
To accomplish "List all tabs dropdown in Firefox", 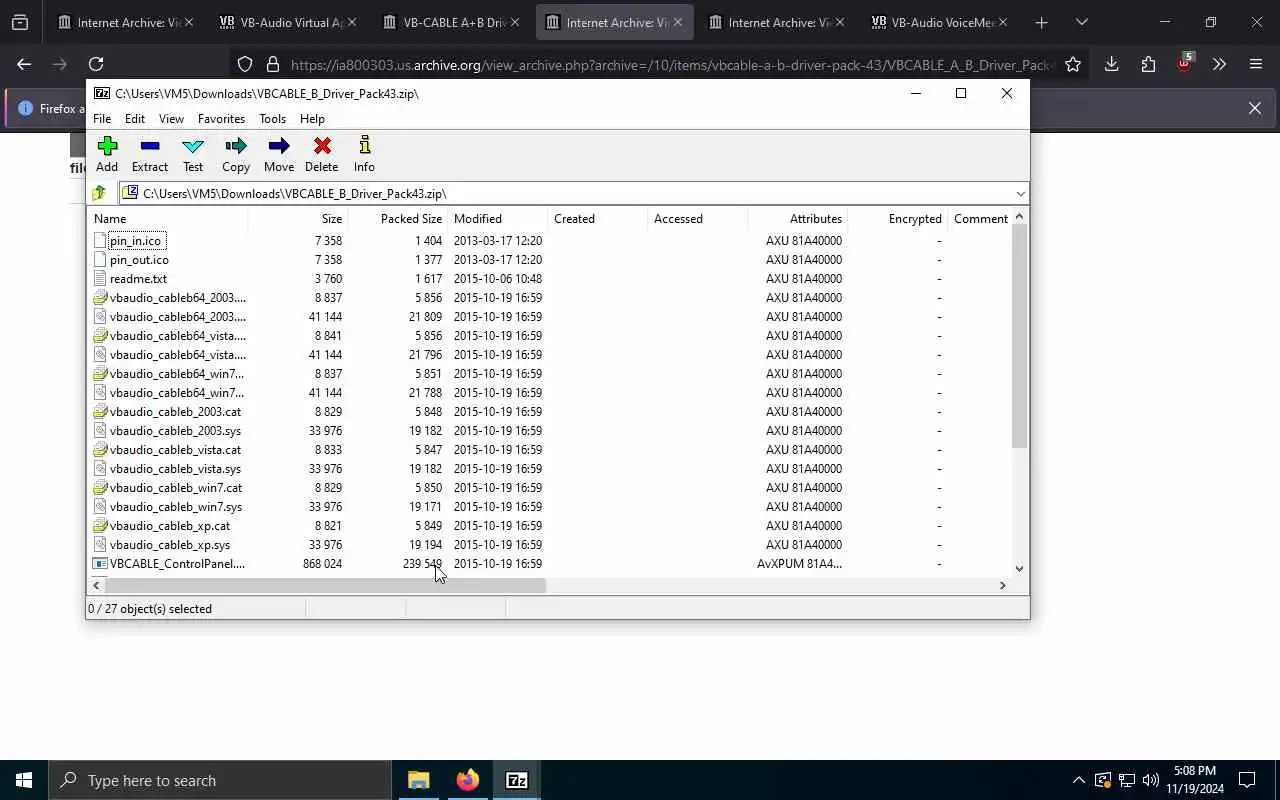I will 1082,22.
